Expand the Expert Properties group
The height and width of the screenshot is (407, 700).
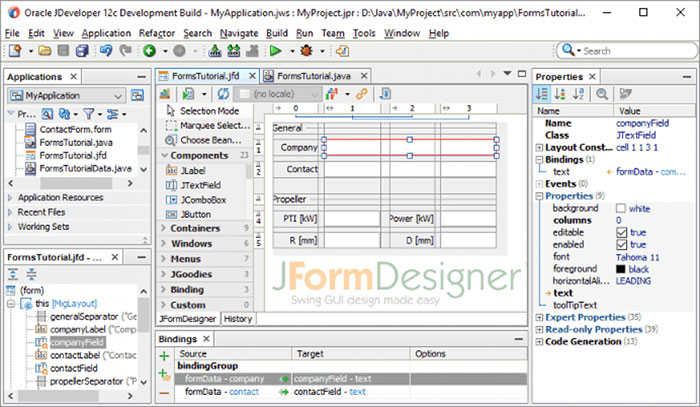[x=539, y=318]
